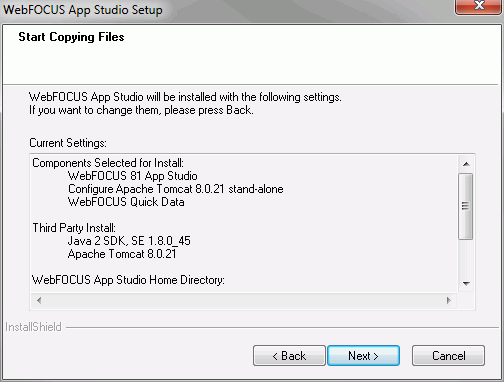Click the vertical scrollbar thumb in Current Settings
Screen dimensions: 504x382
pyautogui.click(x=466, y=206)
